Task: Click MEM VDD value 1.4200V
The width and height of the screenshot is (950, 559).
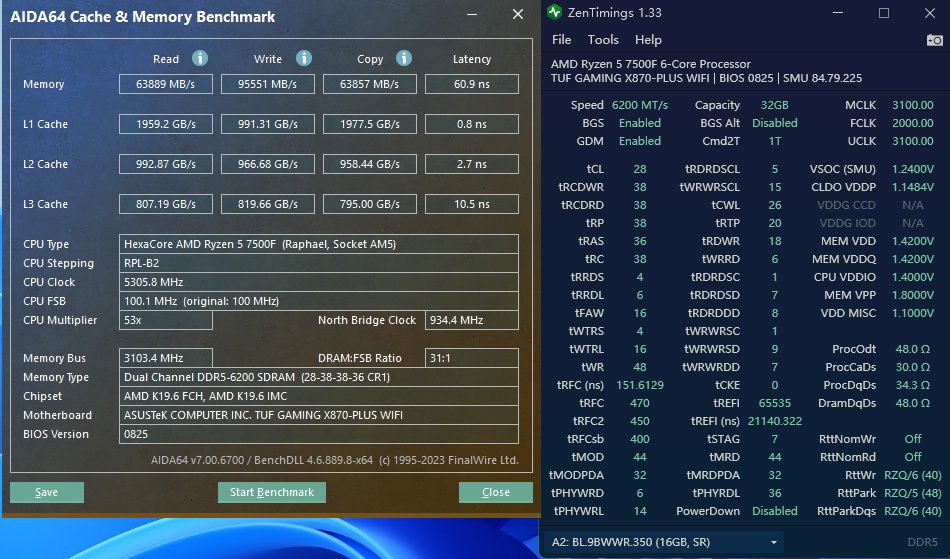Action: point(912,241)
